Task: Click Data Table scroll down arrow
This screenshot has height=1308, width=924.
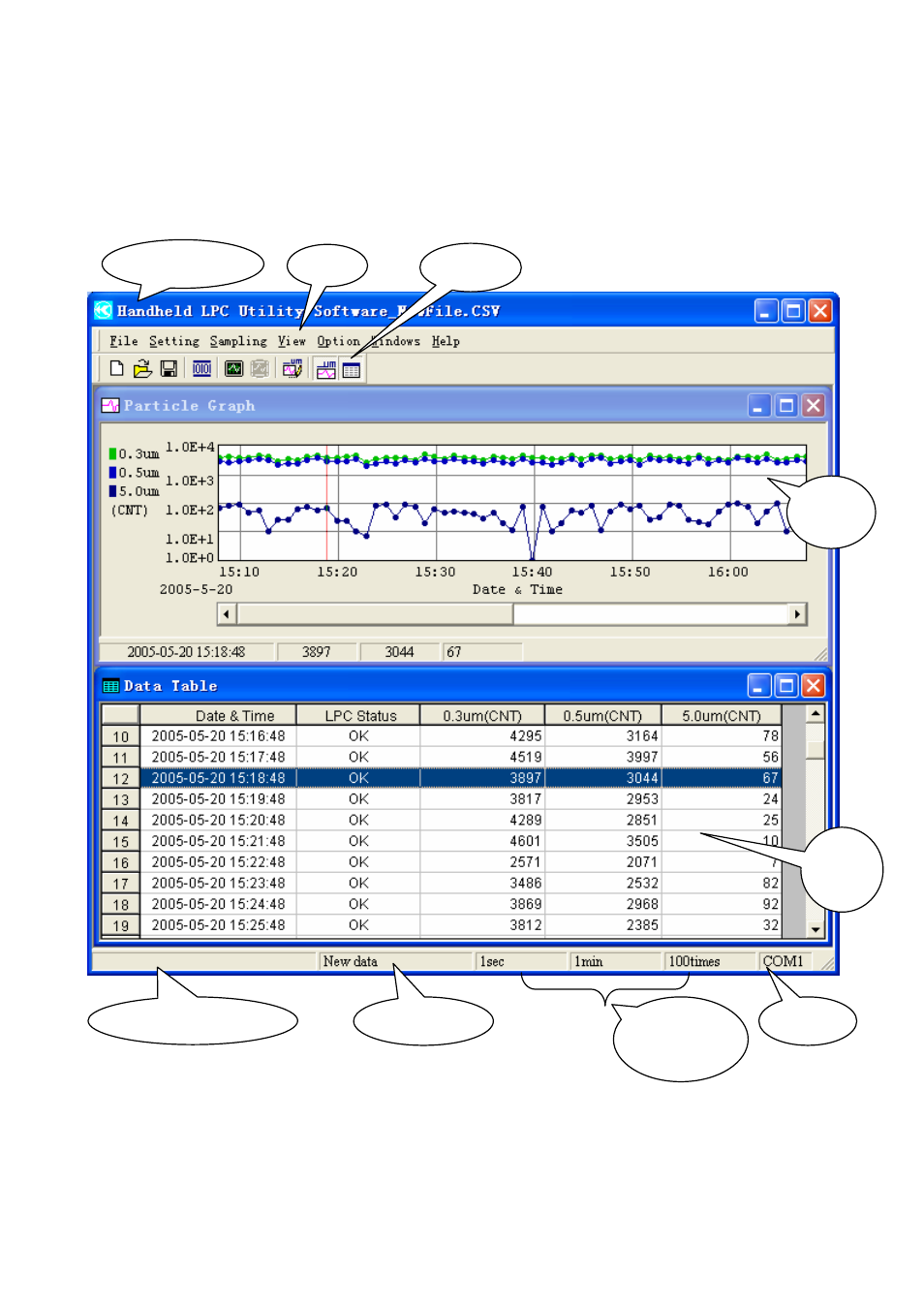Action: tap(816, 929)
